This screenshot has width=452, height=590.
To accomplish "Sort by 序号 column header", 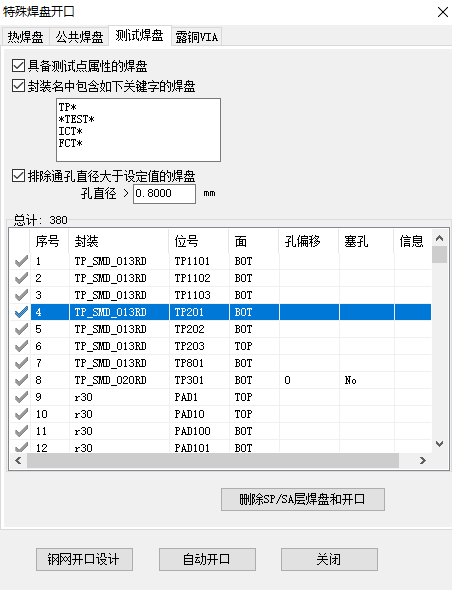I will pos(49,241).
